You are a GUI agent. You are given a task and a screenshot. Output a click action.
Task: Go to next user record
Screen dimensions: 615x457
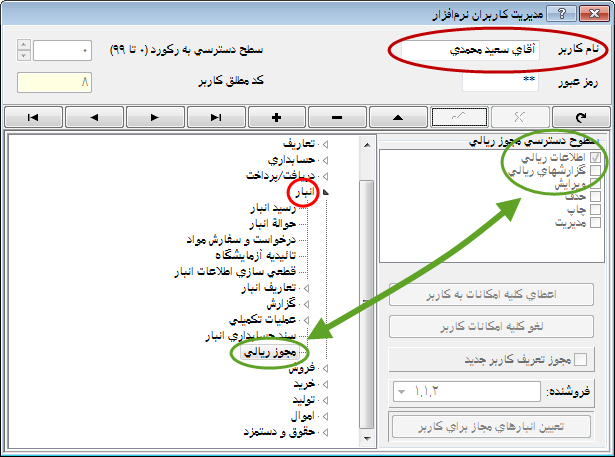pos(155,117)
